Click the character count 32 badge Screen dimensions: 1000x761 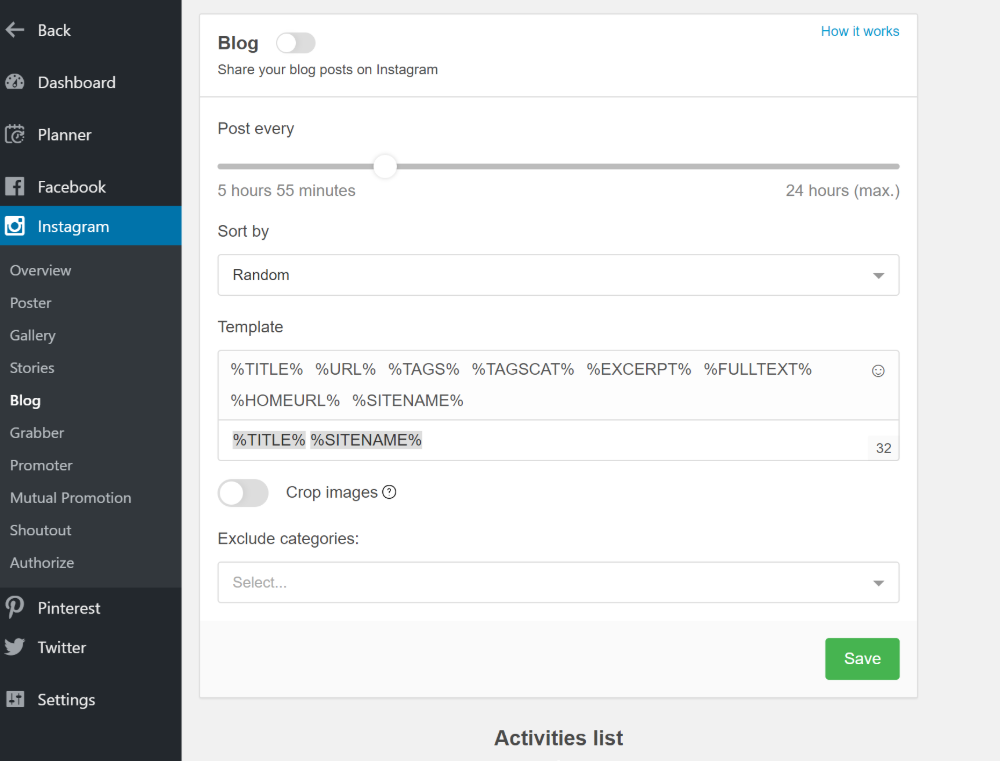click(x=883, y=448)
